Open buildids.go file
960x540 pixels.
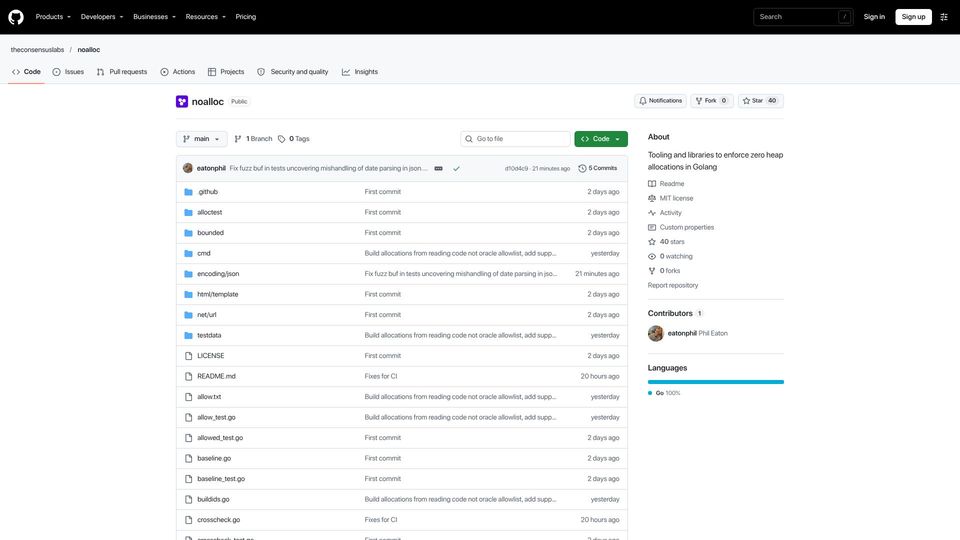click(x=213, y=500)
